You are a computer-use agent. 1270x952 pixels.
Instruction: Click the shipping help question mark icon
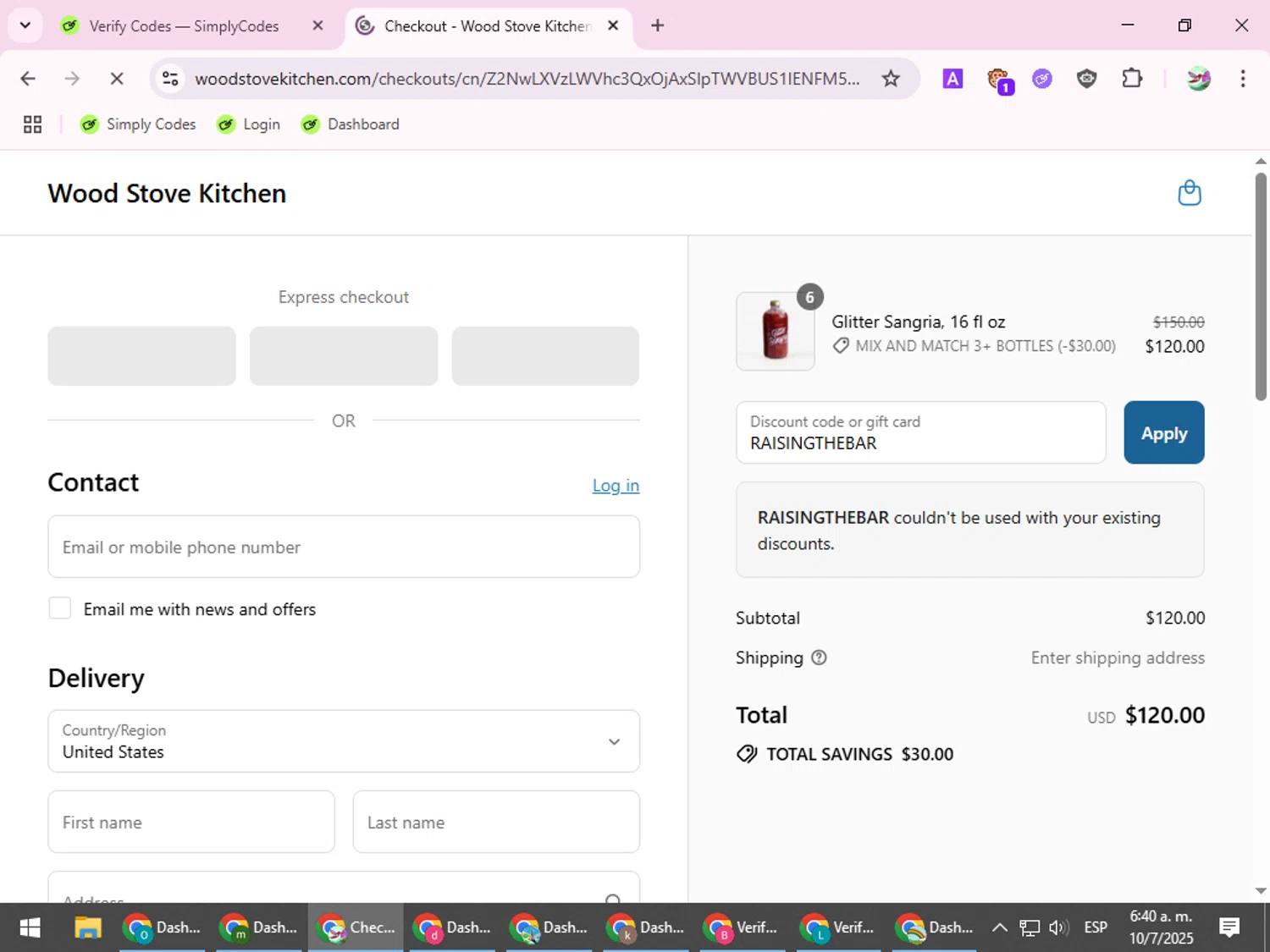(x=819, y=658)
